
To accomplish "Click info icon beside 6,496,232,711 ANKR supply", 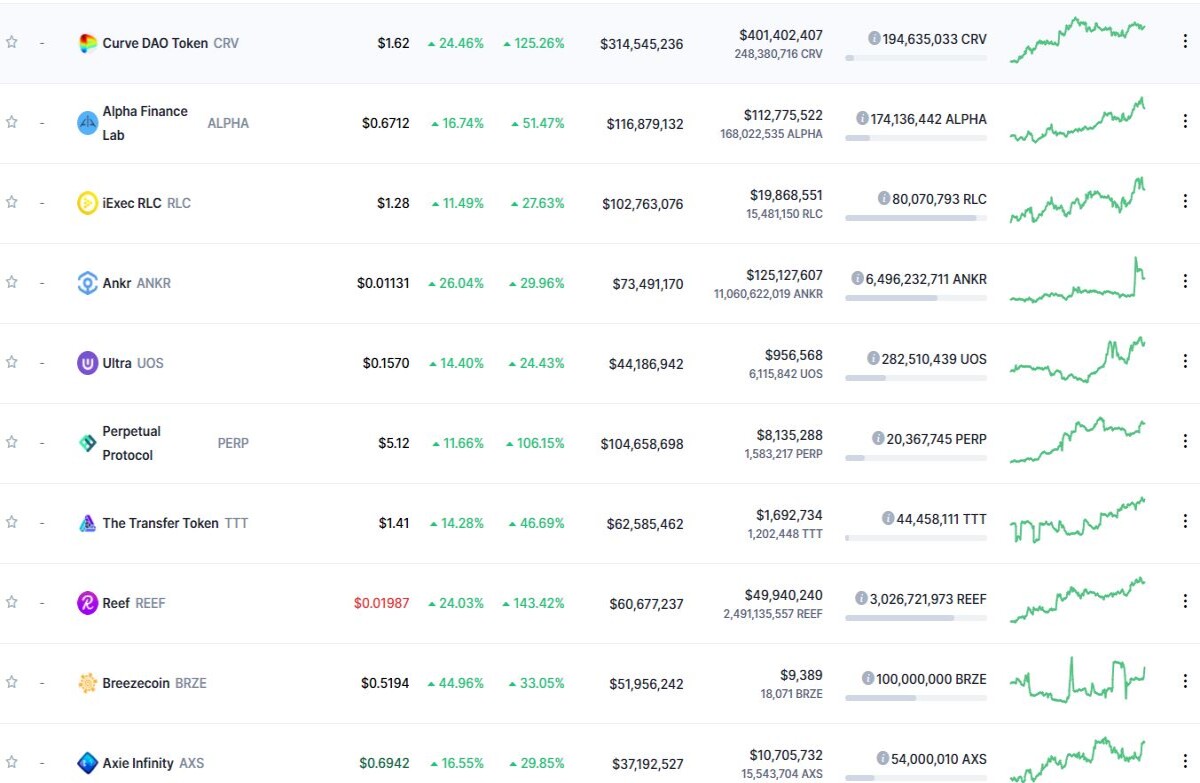I will [857, 278].
